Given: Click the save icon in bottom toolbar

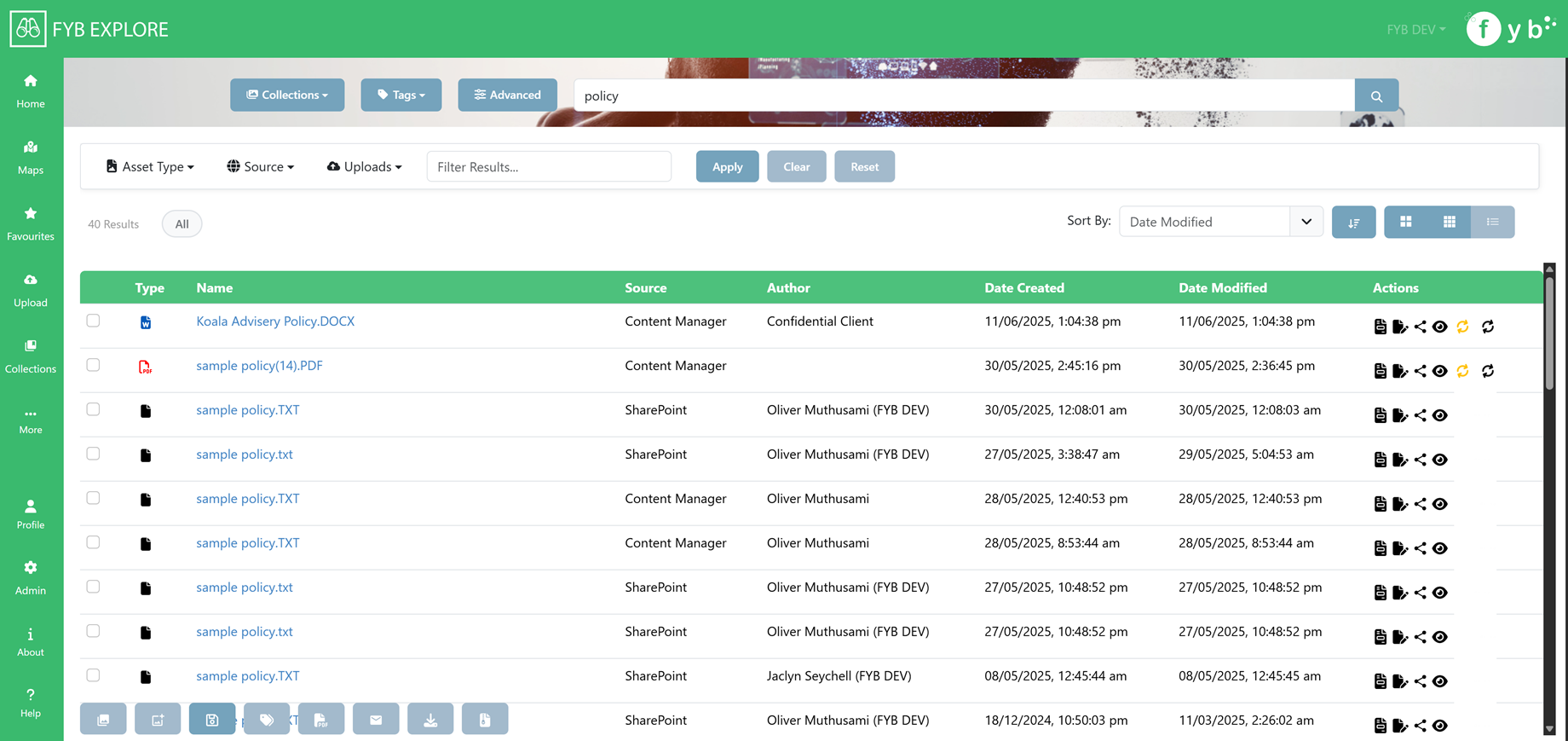Looking at the screenshot, I should click(x=212, y=719).
